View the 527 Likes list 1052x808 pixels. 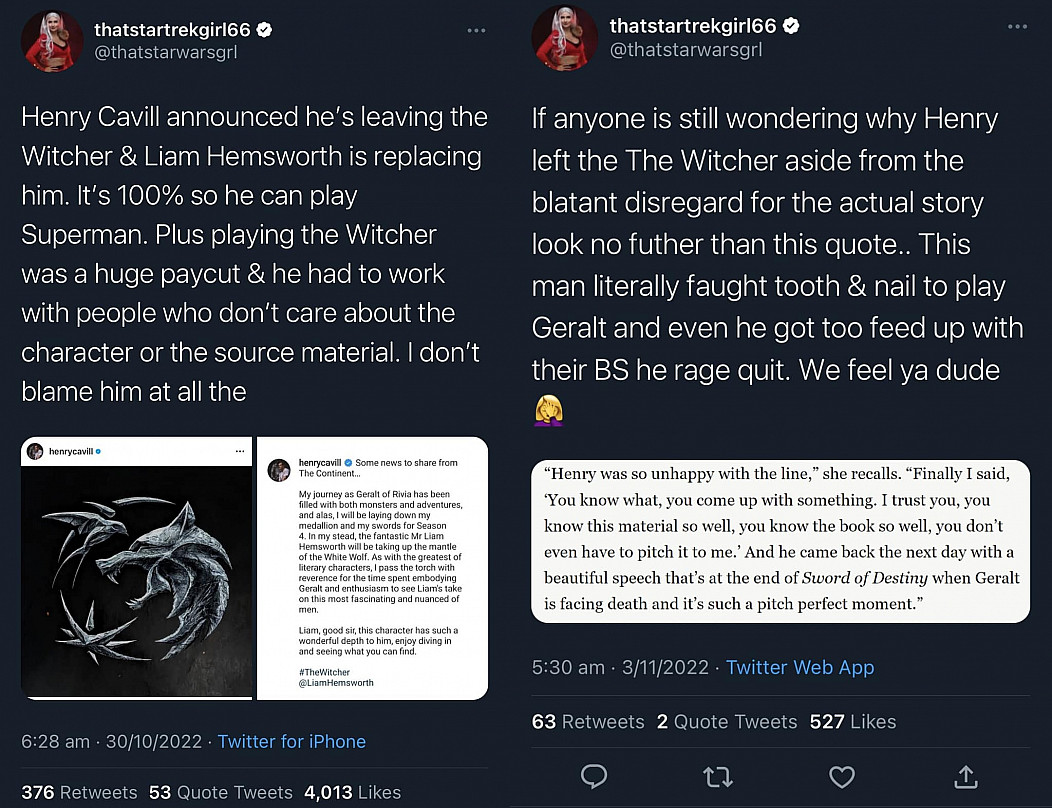[853, 722]
